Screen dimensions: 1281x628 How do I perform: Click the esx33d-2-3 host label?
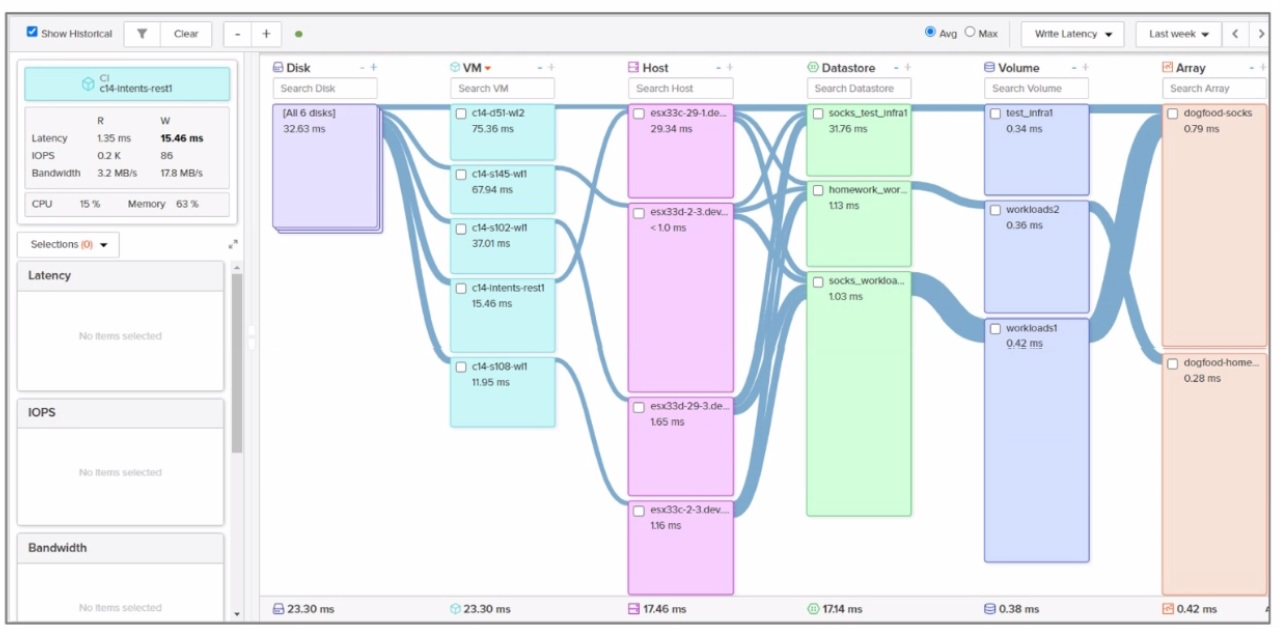[690, 212]
